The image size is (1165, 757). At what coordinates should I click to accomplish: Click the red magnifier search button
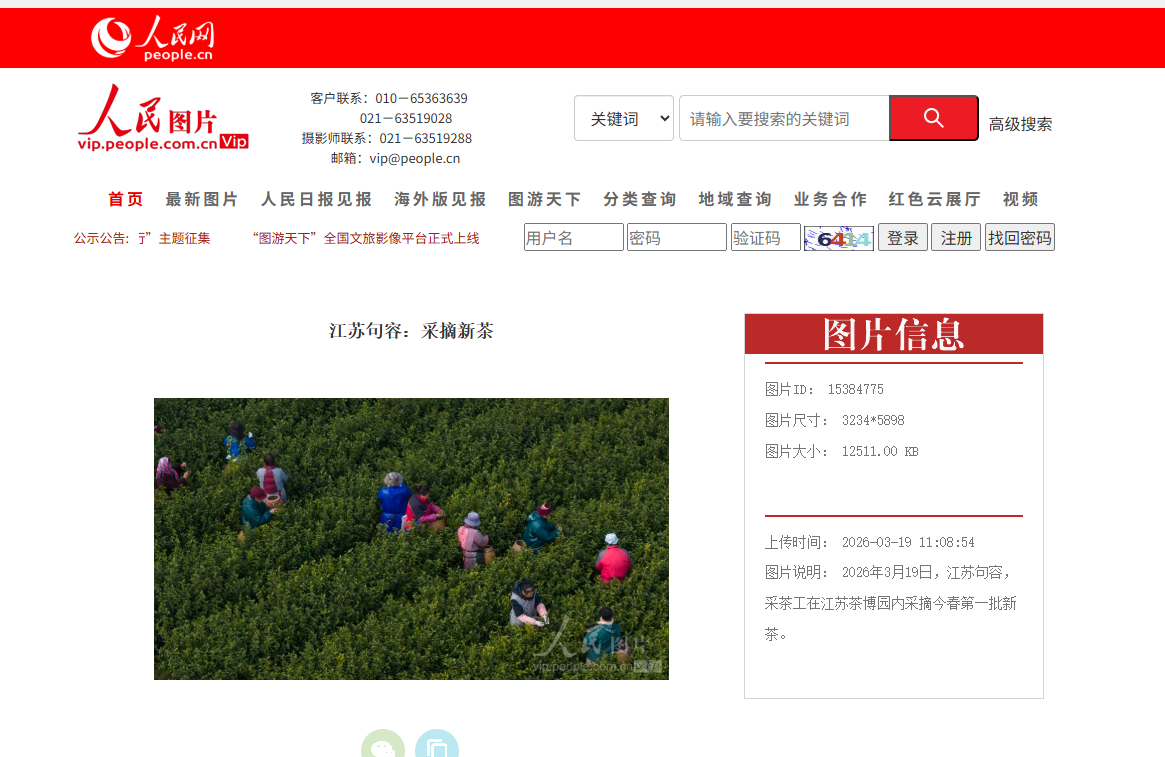tap(933, 118)
